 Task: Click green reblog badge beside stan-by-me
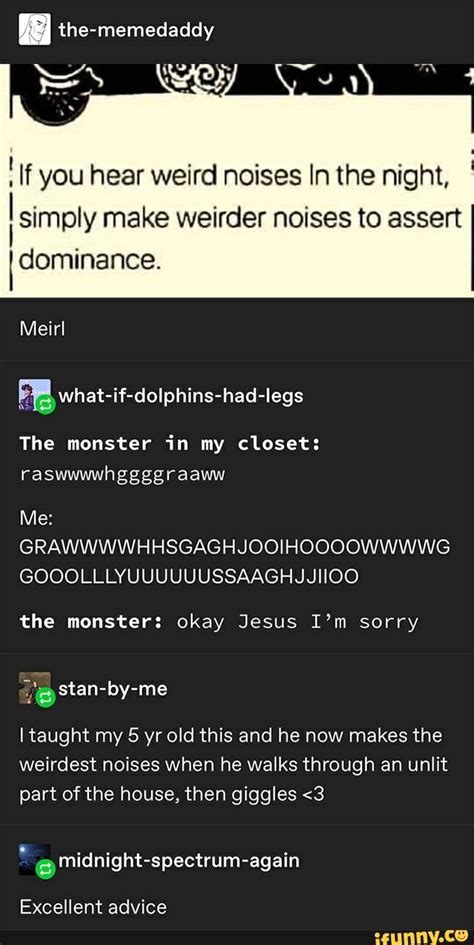coord(46,699)
